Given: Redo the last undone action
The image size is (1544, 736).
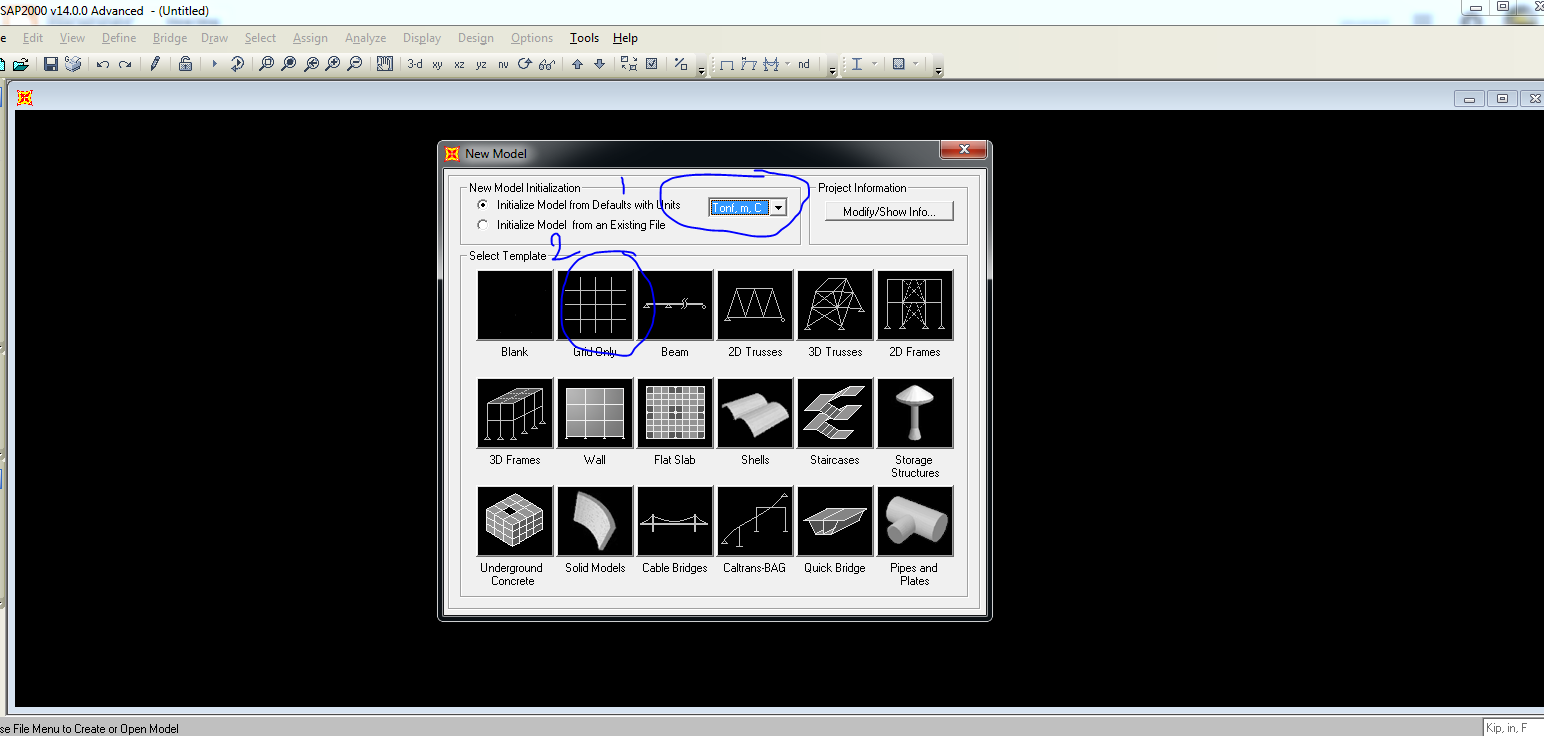Looking at the screenshot, I should click(125, 64).
